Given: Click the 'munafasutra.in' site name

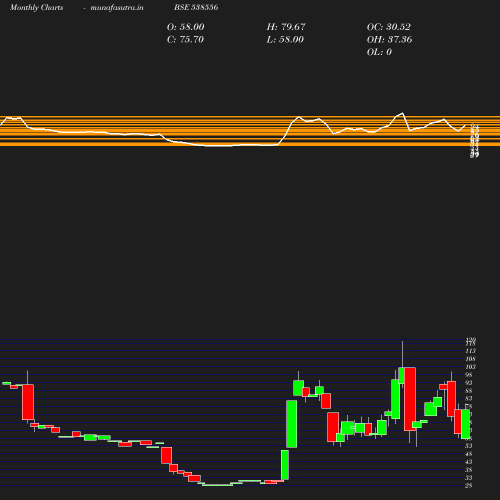Looking at the screenshot, I should click(x=117, y=7).
